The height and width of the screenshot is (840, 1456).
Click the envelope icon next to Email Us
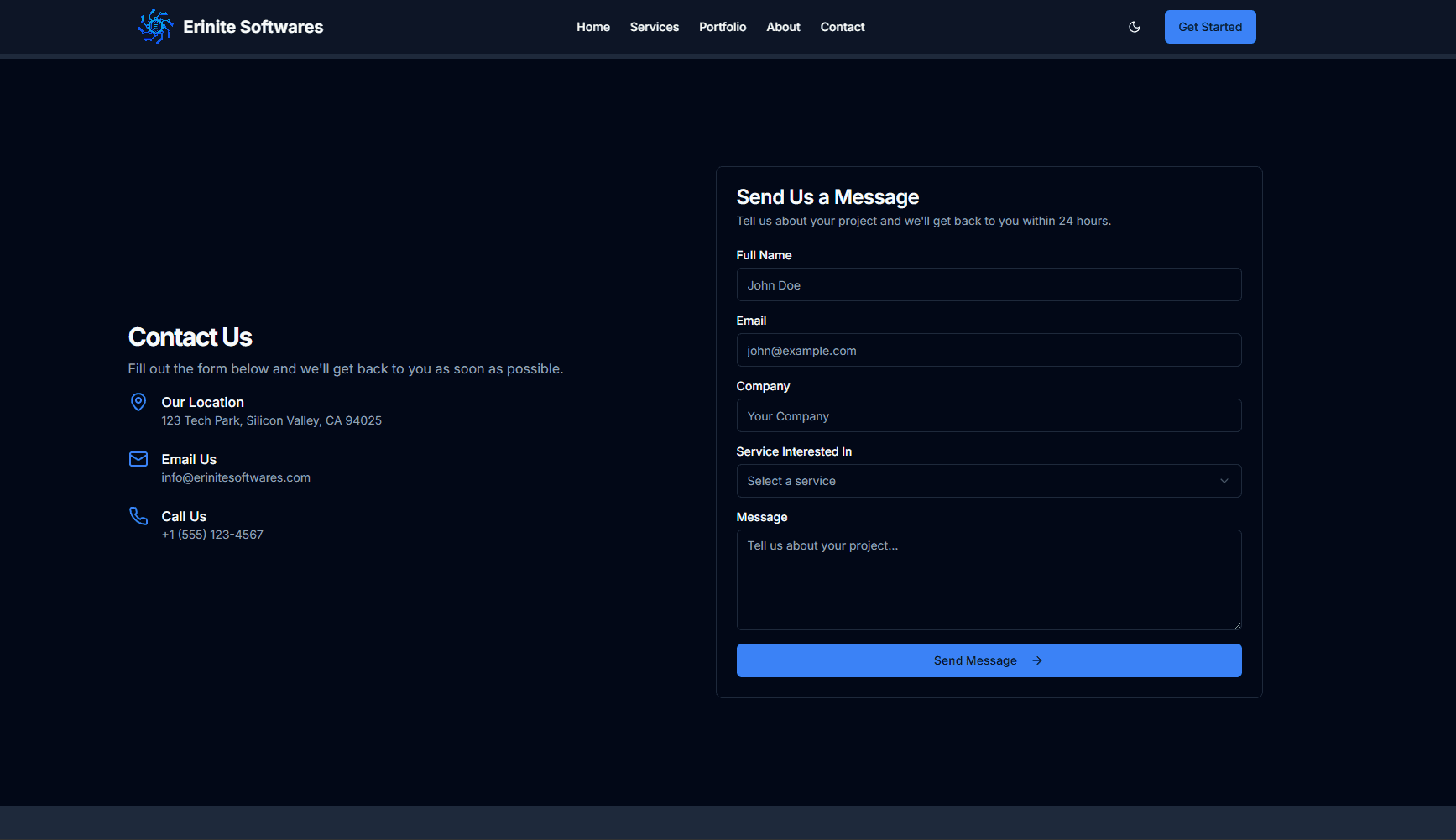(138, 458)
